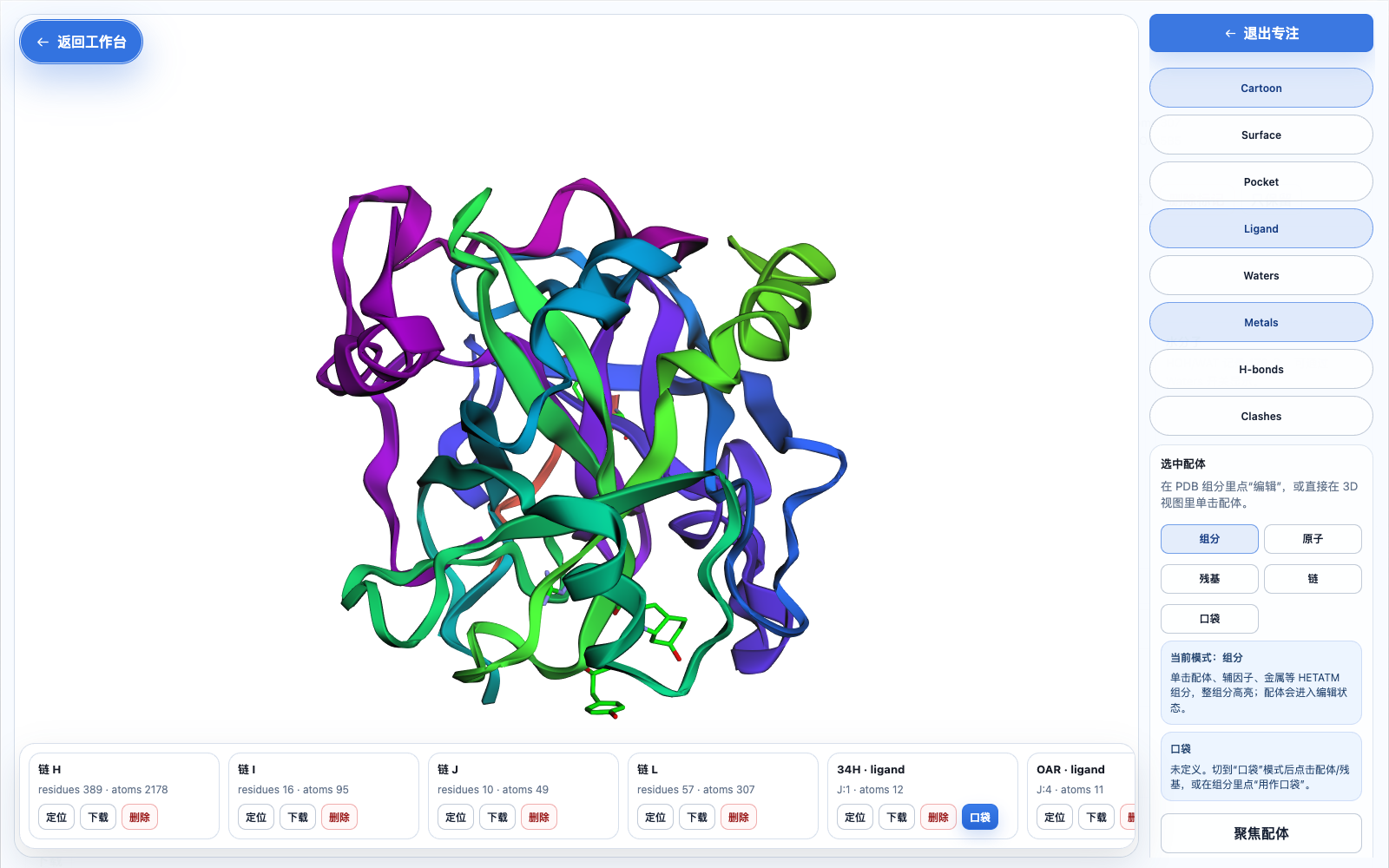
Task: Delete chain H with 删除
Action: (x=140, y=817)
